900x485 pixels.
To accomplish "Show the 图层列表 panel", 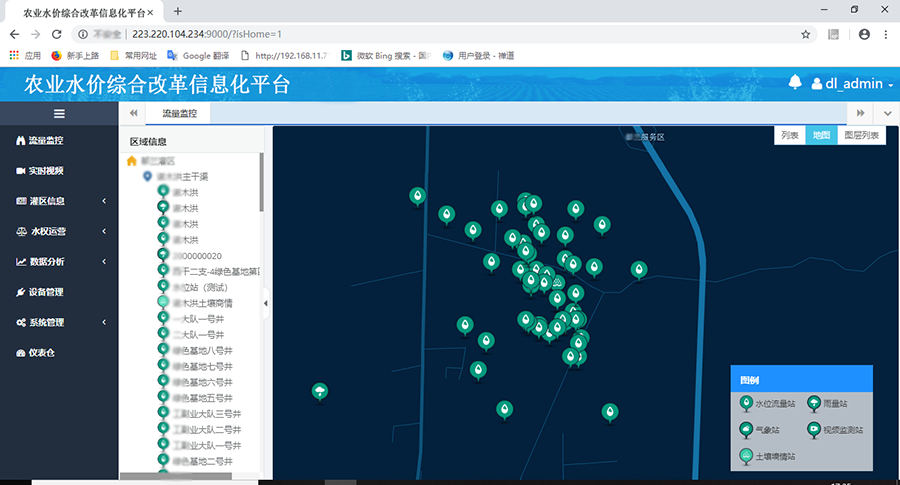I will [861, 135].
